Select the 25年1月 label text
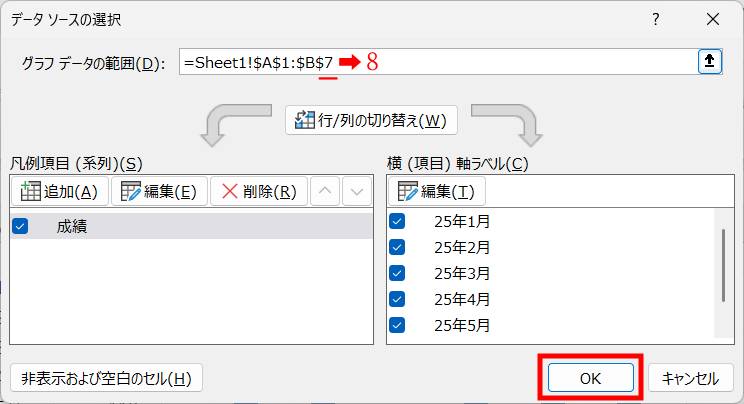This screenshot has height=404, width=744. point(462,221)
